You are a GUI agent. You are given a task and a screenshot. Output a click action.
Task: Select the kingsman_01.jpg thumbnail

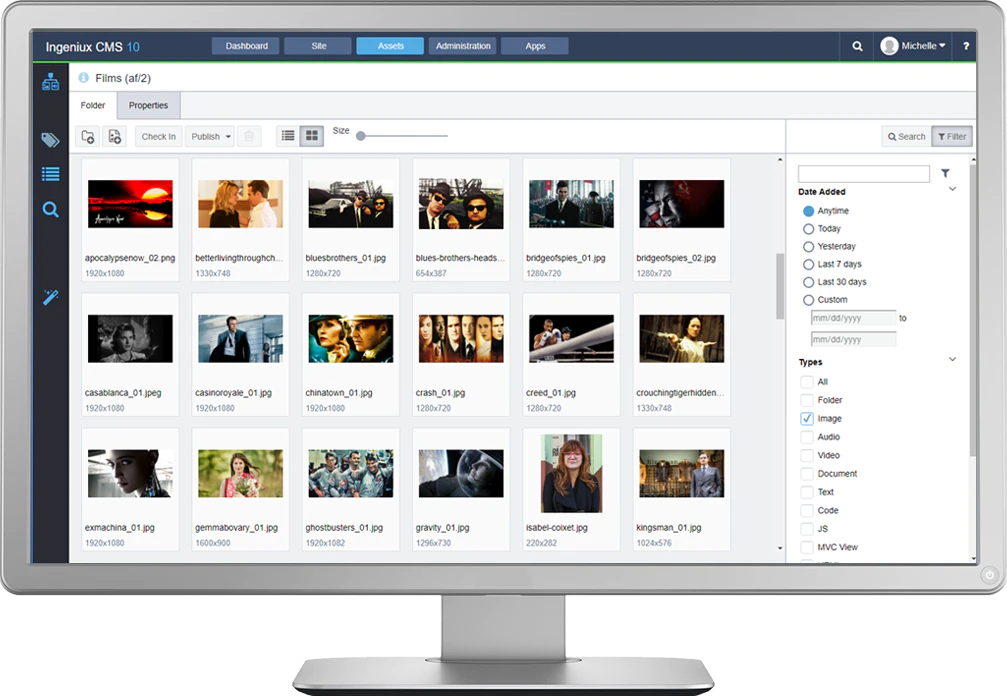682,474
